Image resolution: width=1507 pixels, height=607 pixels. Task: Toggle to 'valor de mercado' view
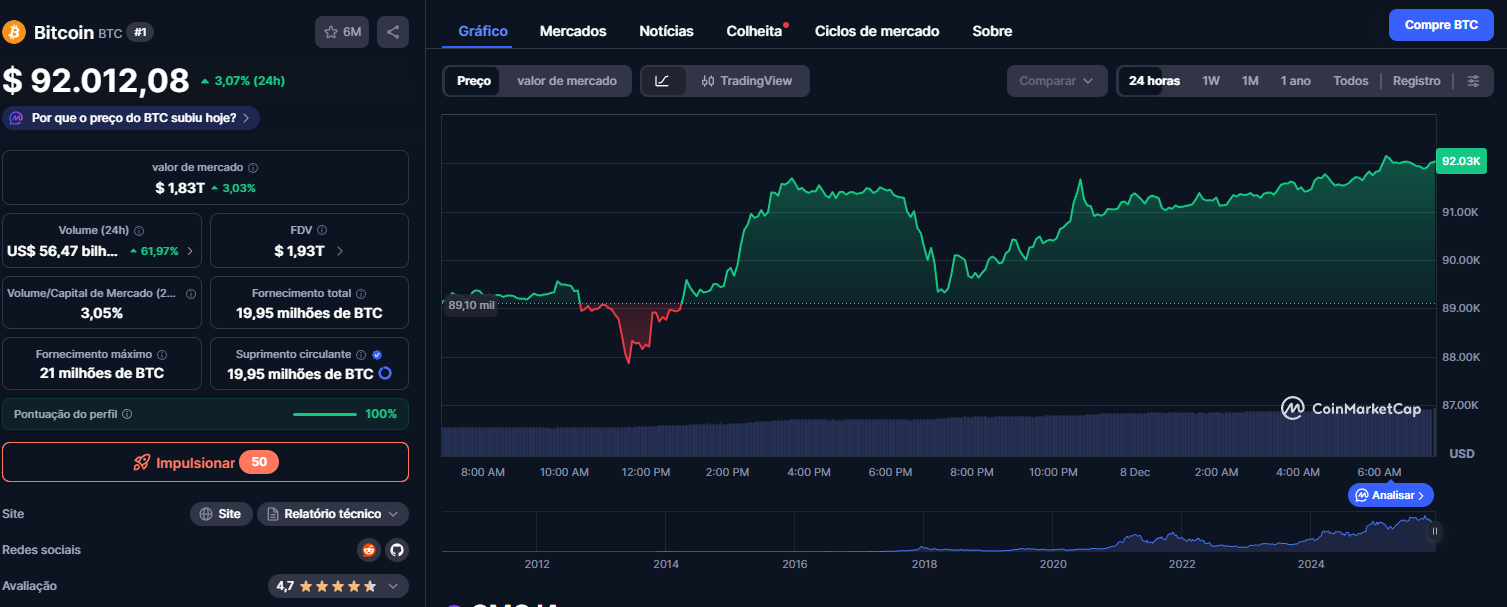[x=566, y=80]
